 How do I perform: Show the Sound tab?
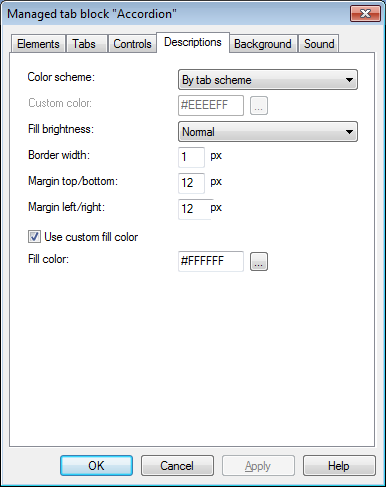(x=319, y=44)
